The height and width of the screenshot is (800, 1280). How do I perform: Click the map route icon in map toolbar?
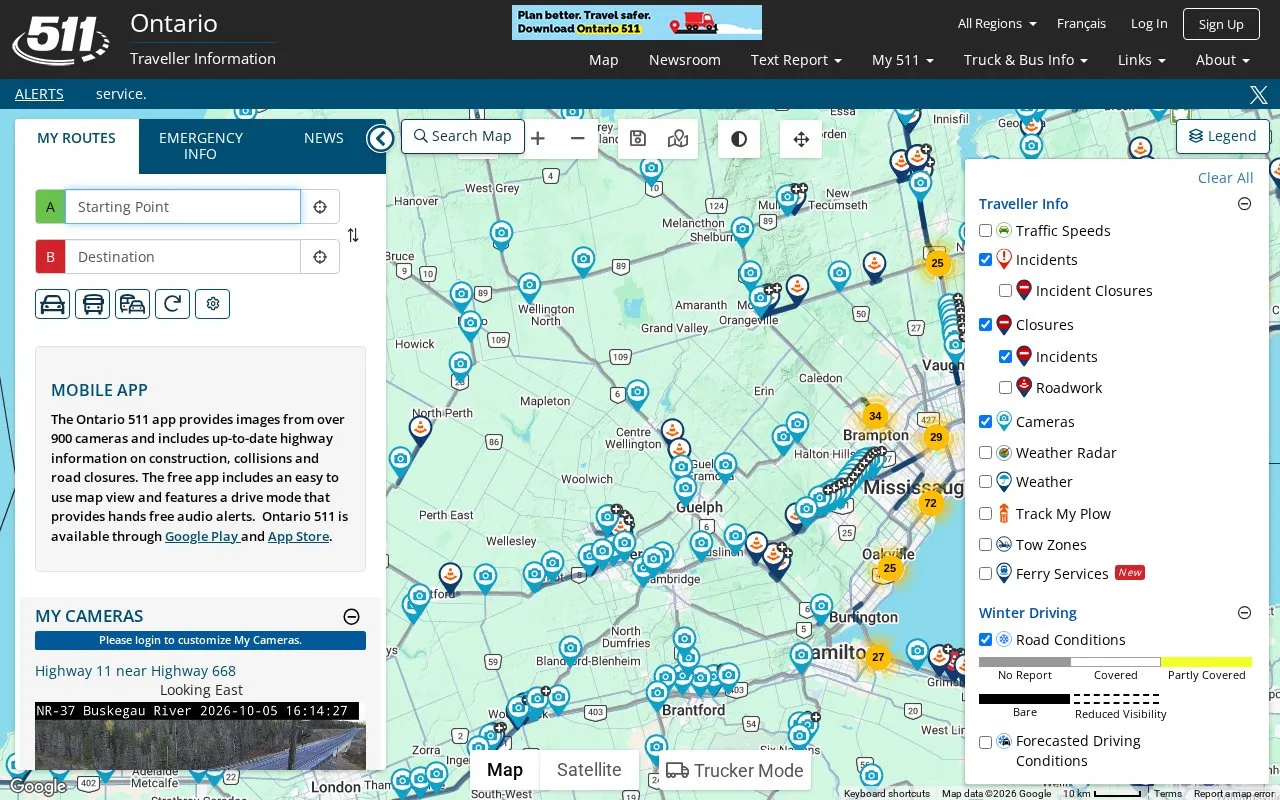pyautogui.click(x=678, y=139)
